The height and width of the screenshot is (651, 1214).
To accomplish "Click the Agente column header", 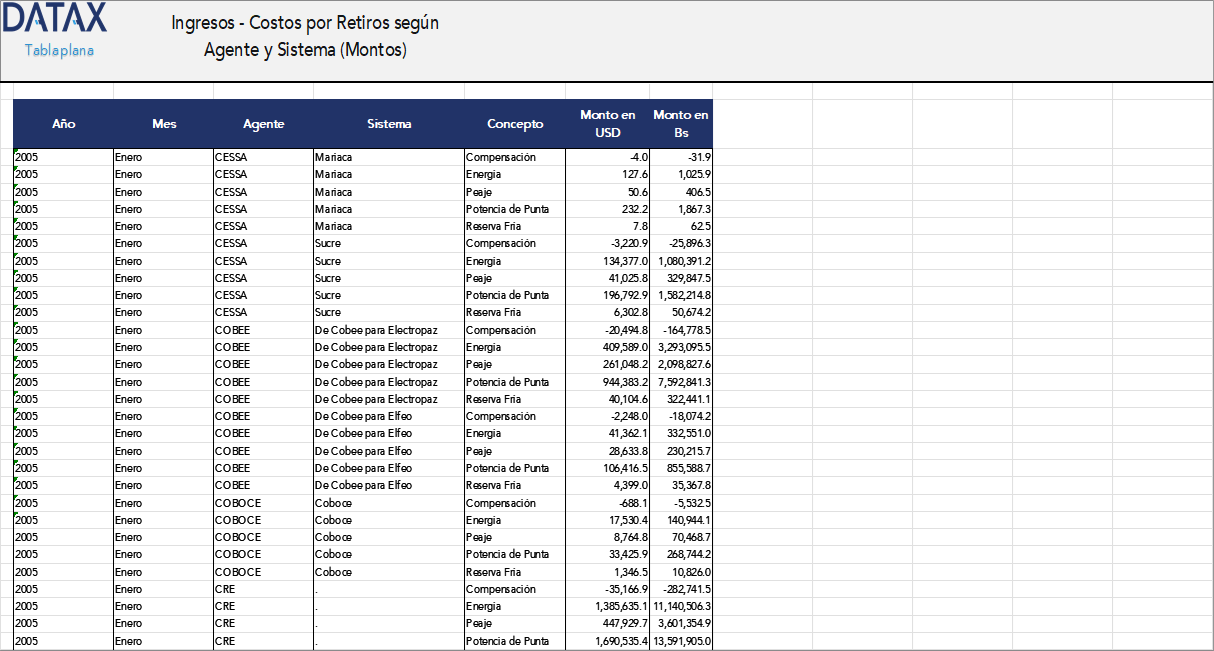I will pos(263,124).
